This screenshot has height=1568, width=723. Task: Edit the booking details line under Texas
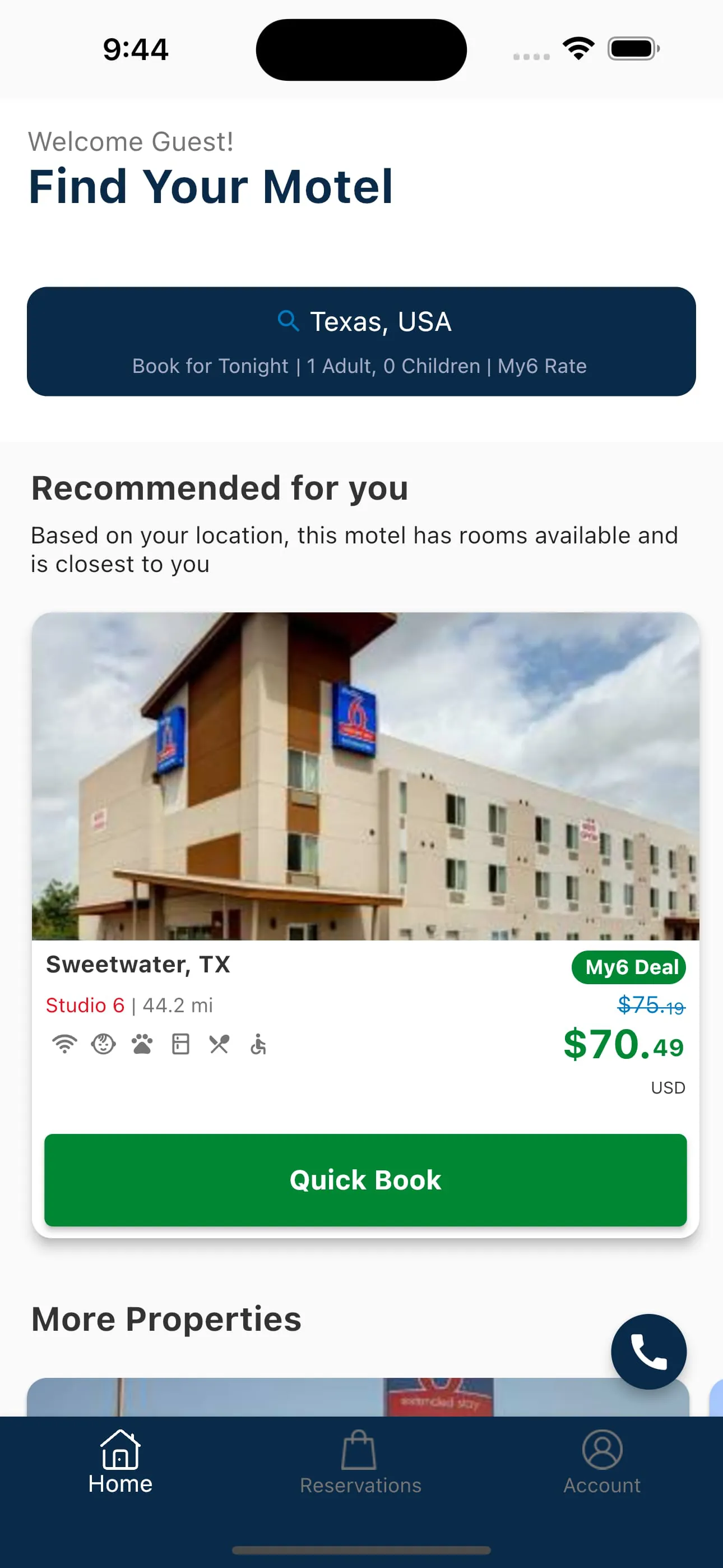[359, 366]
